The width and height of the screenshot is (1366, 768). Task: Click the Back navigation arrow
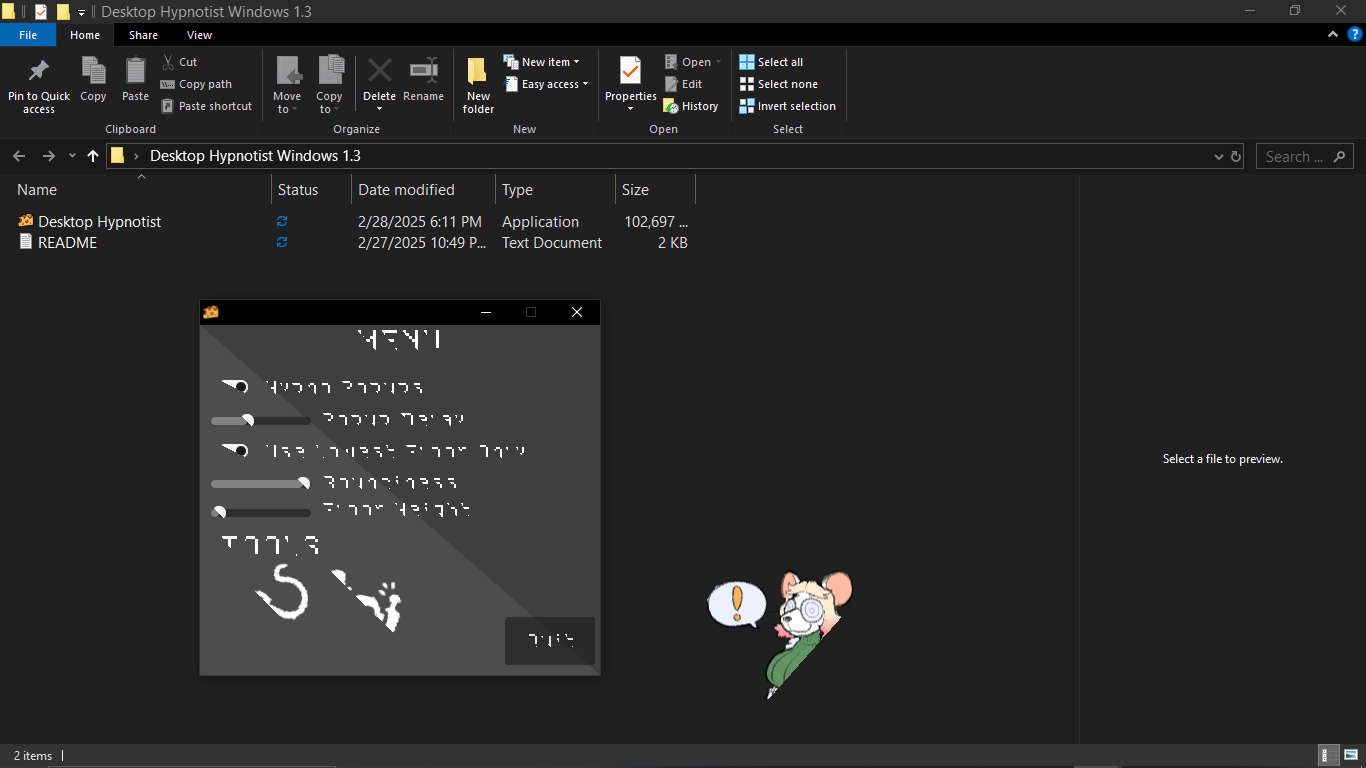[x=19, y=156]
